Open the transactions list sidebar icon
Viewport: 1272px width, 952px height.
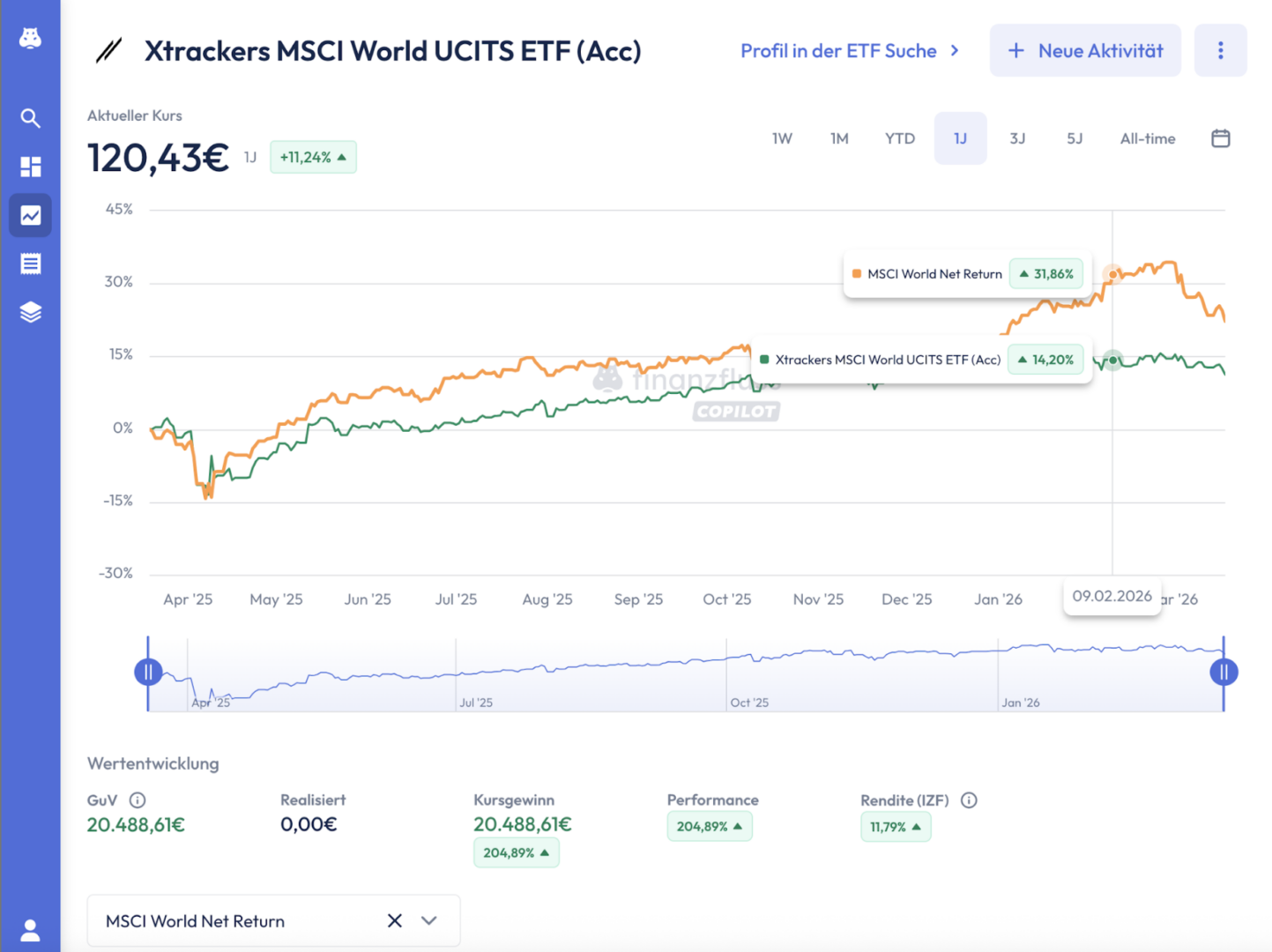click(30, 264)
